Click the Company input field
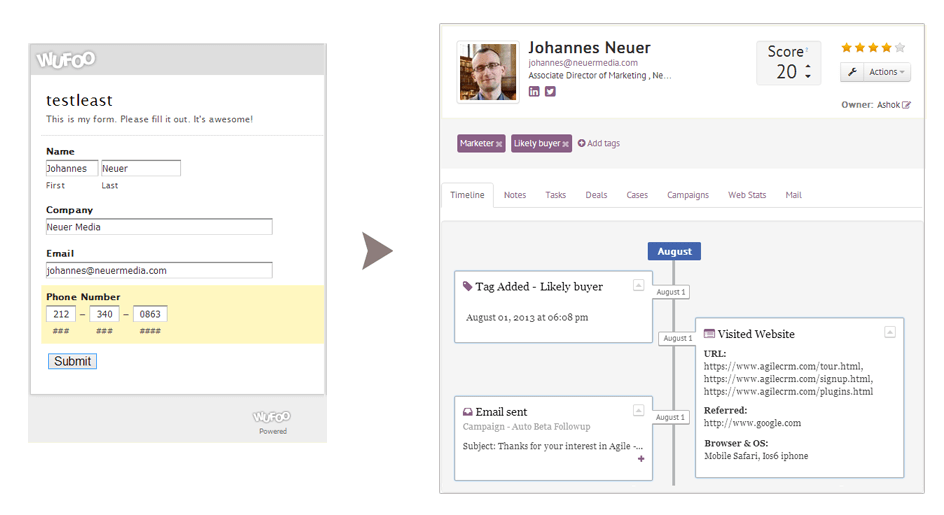This screenshot has height=515, width=944. point(159,227)
